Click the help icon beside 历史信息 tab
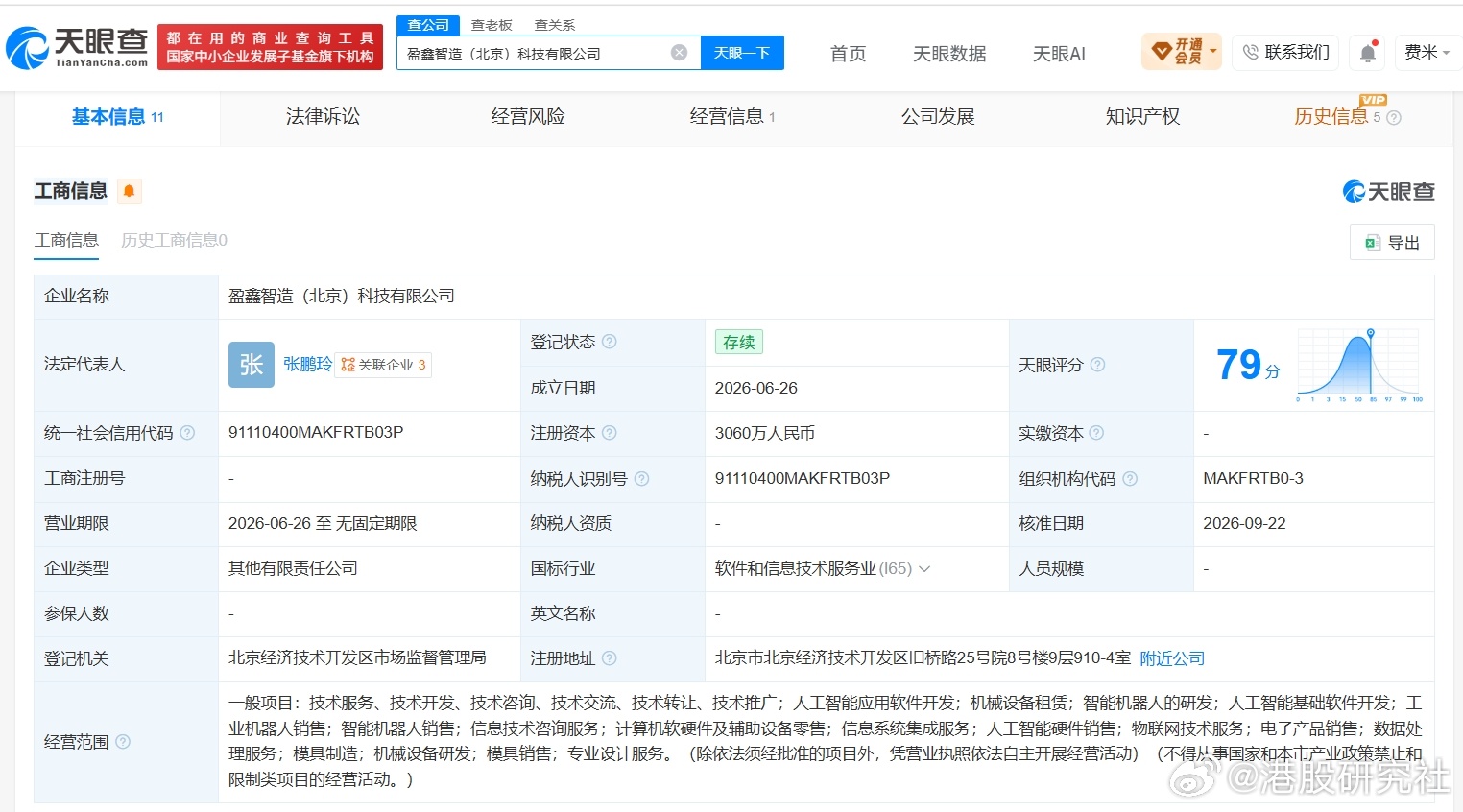The image size is (1463, 812). coord(1394,117)
